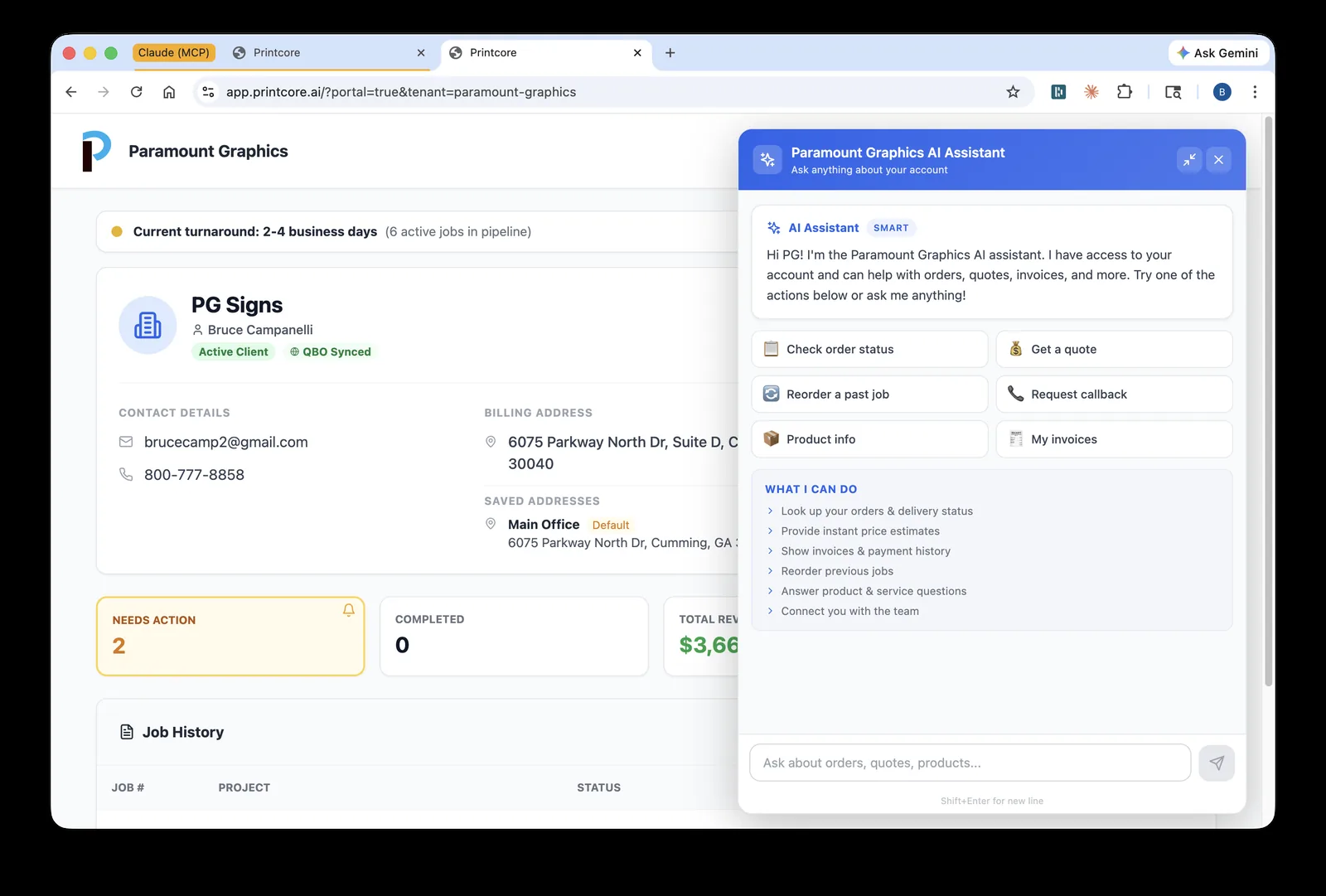Close the first Printcore tab
The width and height of the screenshot is (1326, 896).
point(421,53)
